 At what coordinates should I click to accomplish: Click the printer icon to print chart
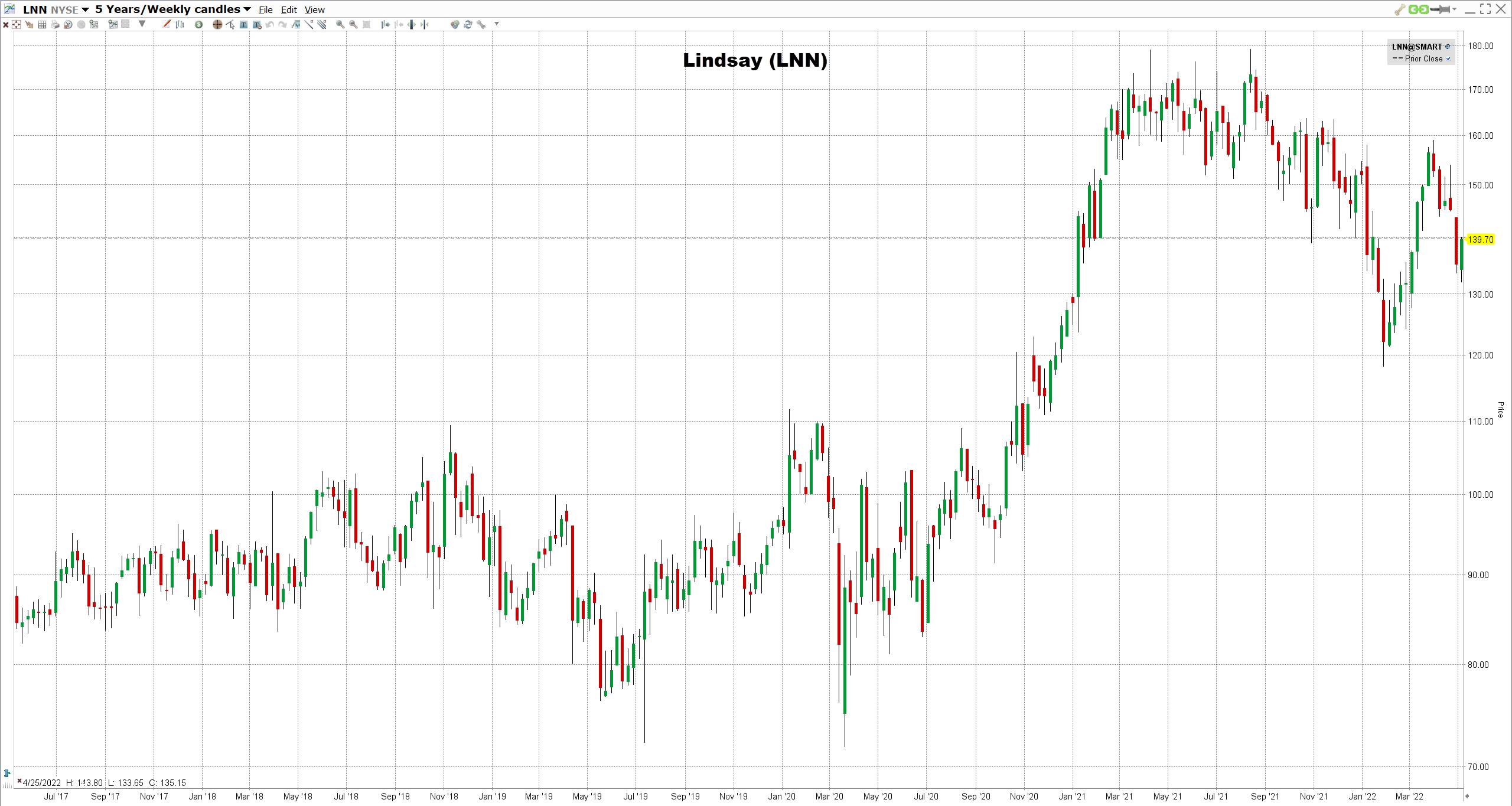coord(55,24)
